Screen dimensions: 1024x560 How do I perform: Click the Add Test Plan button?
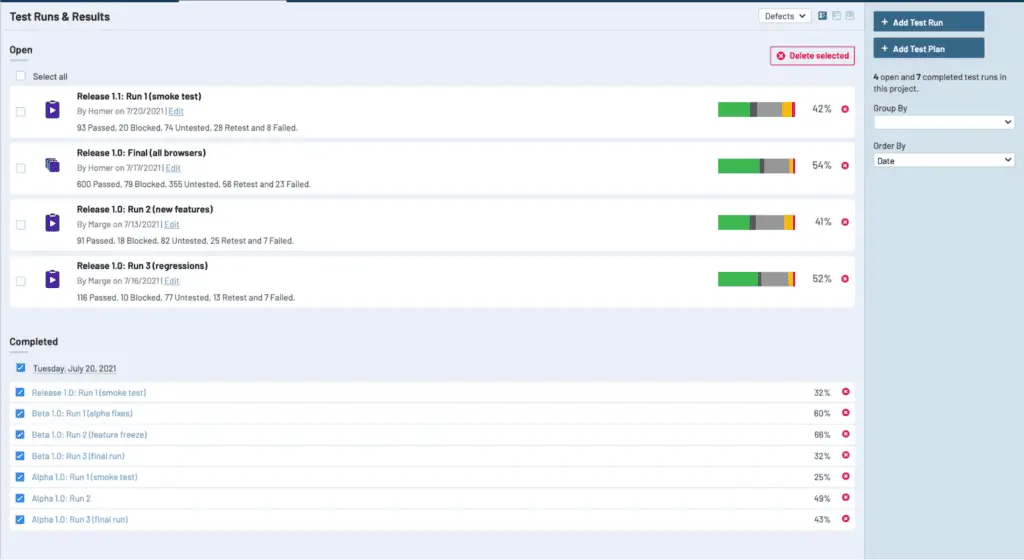point(929,48)
